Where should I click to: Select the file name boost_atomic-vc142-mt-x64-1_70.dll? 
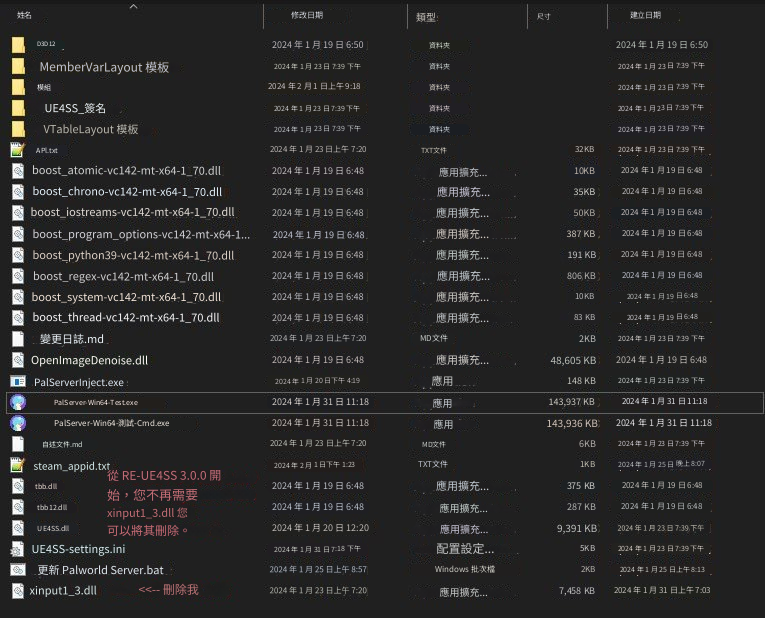click(x=126, y=171)
